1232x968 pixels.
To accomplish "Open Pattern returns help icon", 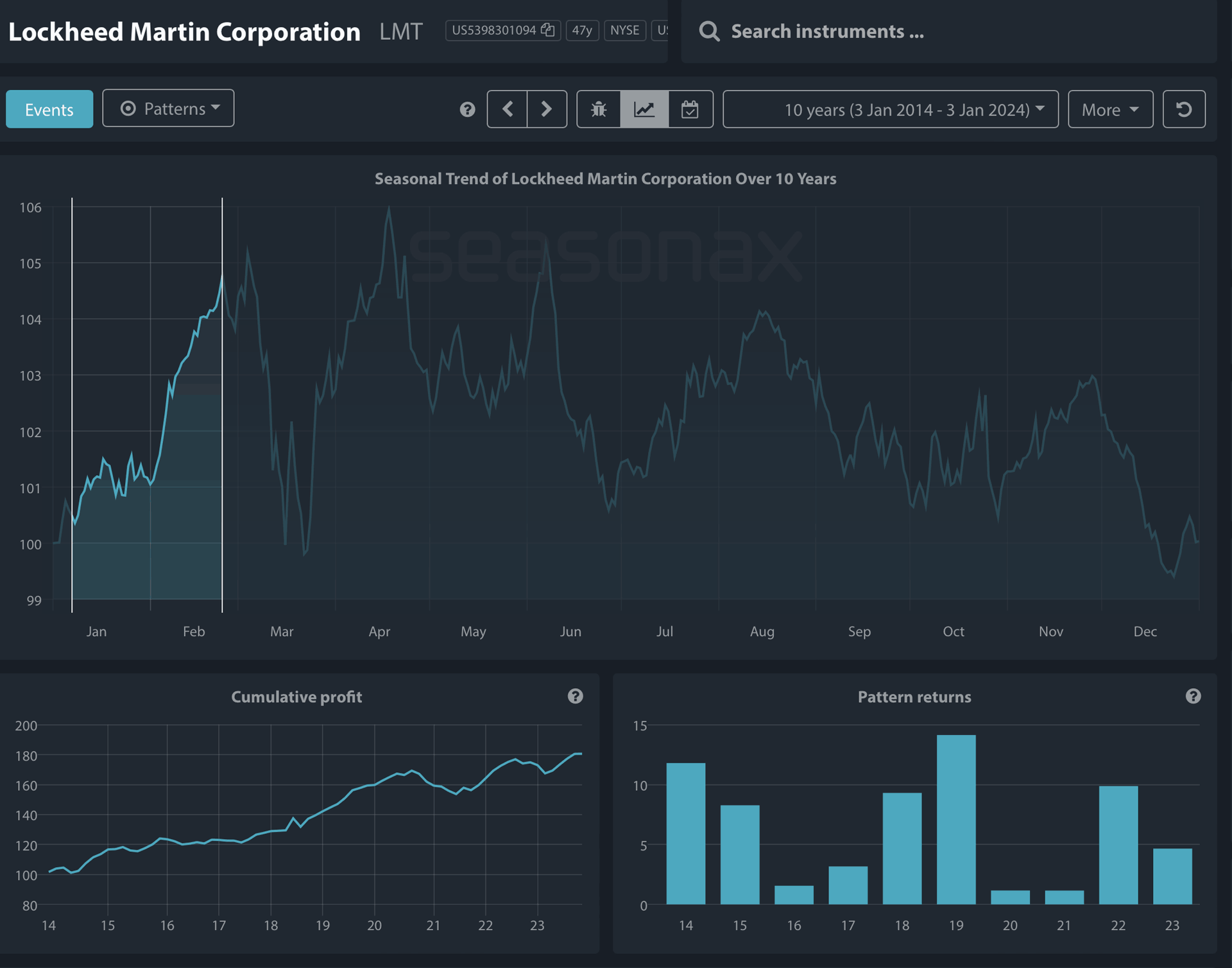I will (1193, 696).
